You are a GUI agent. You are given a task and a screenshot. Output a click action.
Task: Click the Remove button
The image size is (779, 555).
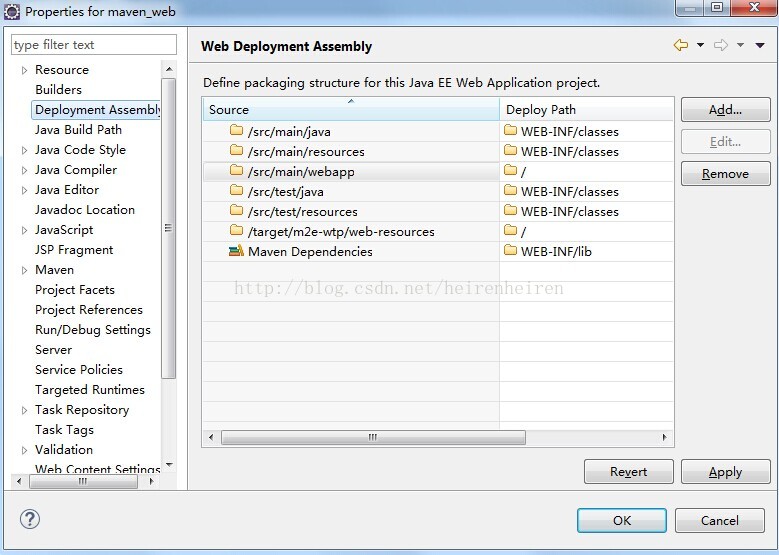click(725, 173)
